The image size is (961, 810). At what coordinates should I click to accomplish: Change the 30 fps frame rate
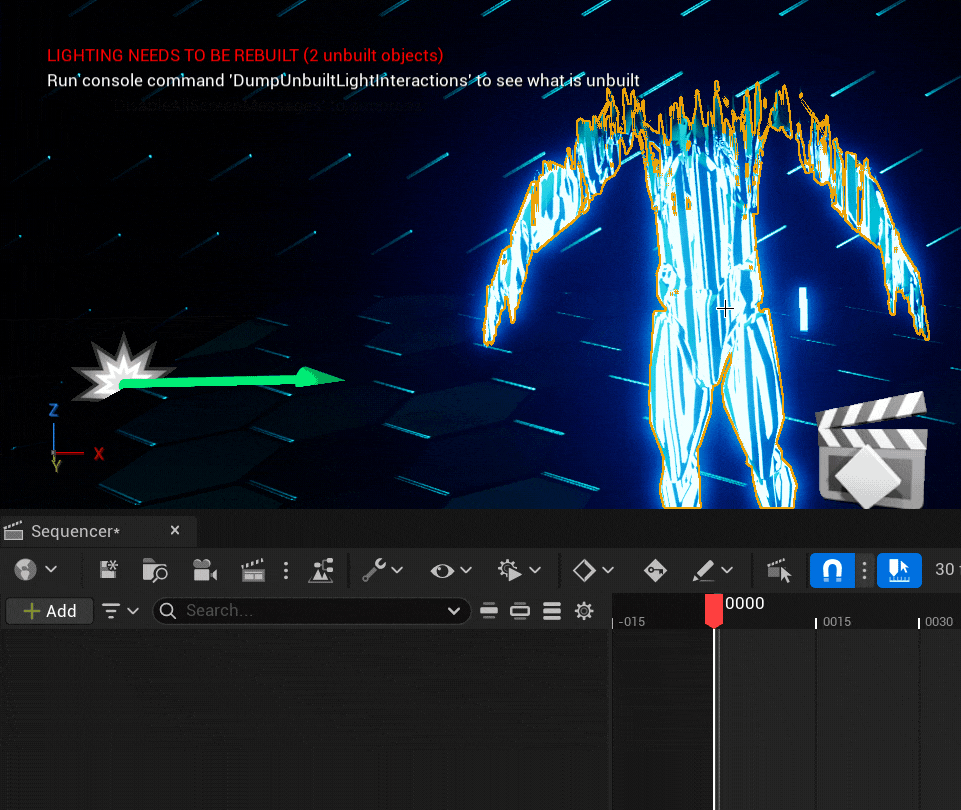click(946, 569)
